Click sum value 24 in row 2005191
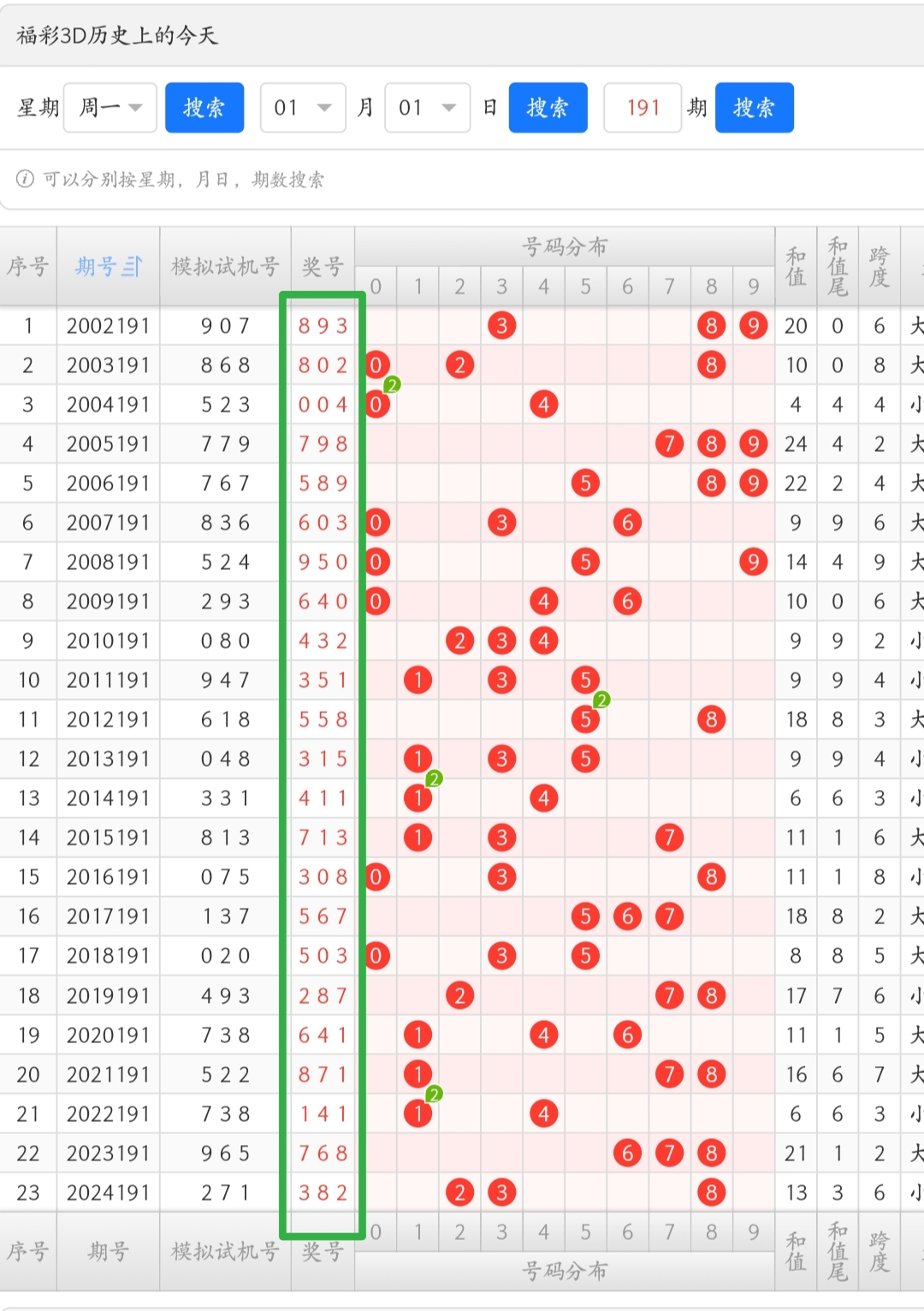Image resolution: width=924 pixels, height=1311 pixels. click(796, 444)
